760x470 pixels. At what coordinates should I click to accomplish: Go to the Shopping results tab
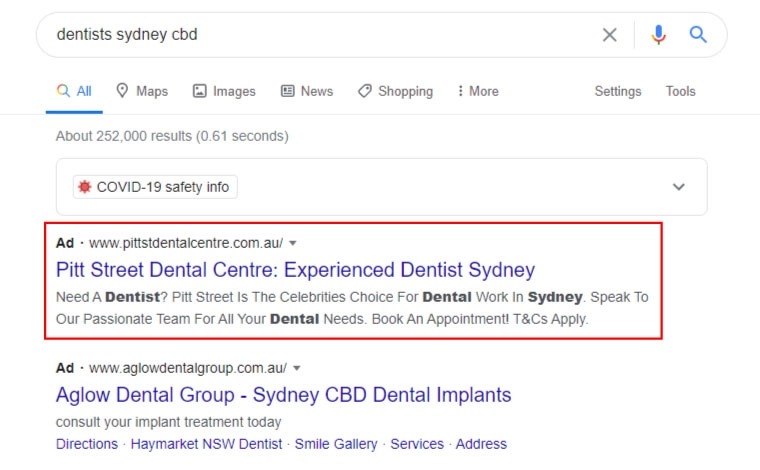(395, 91)
